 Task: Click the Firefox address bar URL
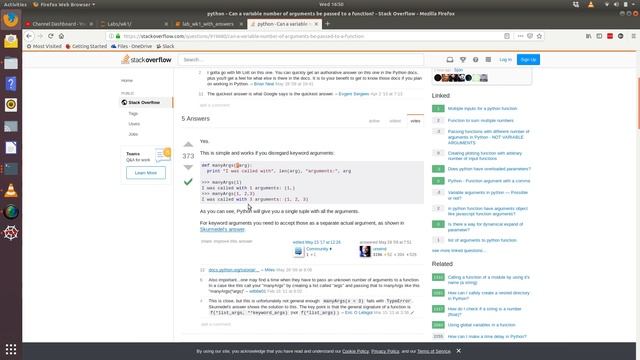243,36
